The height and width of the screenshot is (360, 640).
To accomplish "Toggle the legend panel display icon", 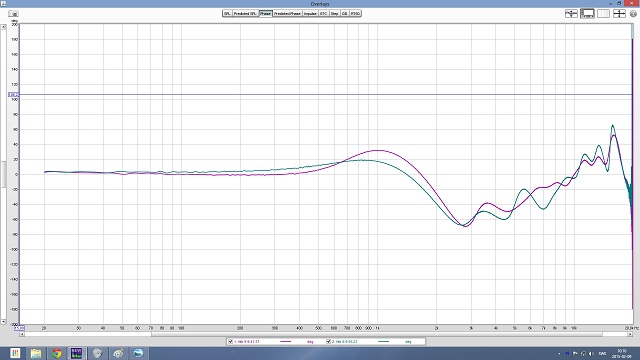I will pos(587,13).
